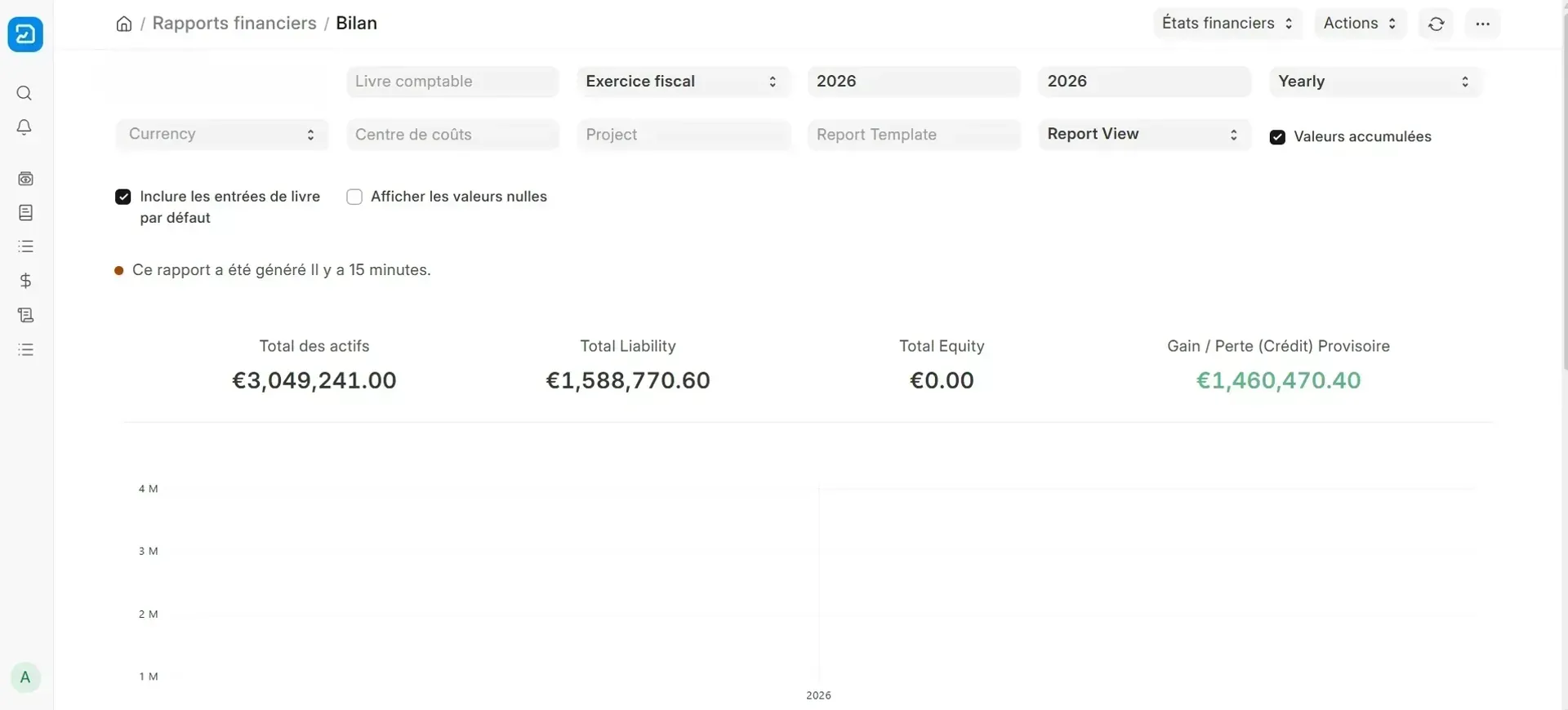Viewport: 1568px width, 710px height.
Task: Go to Rapports financiers breadcrumb link
Action: coord(234,24)
